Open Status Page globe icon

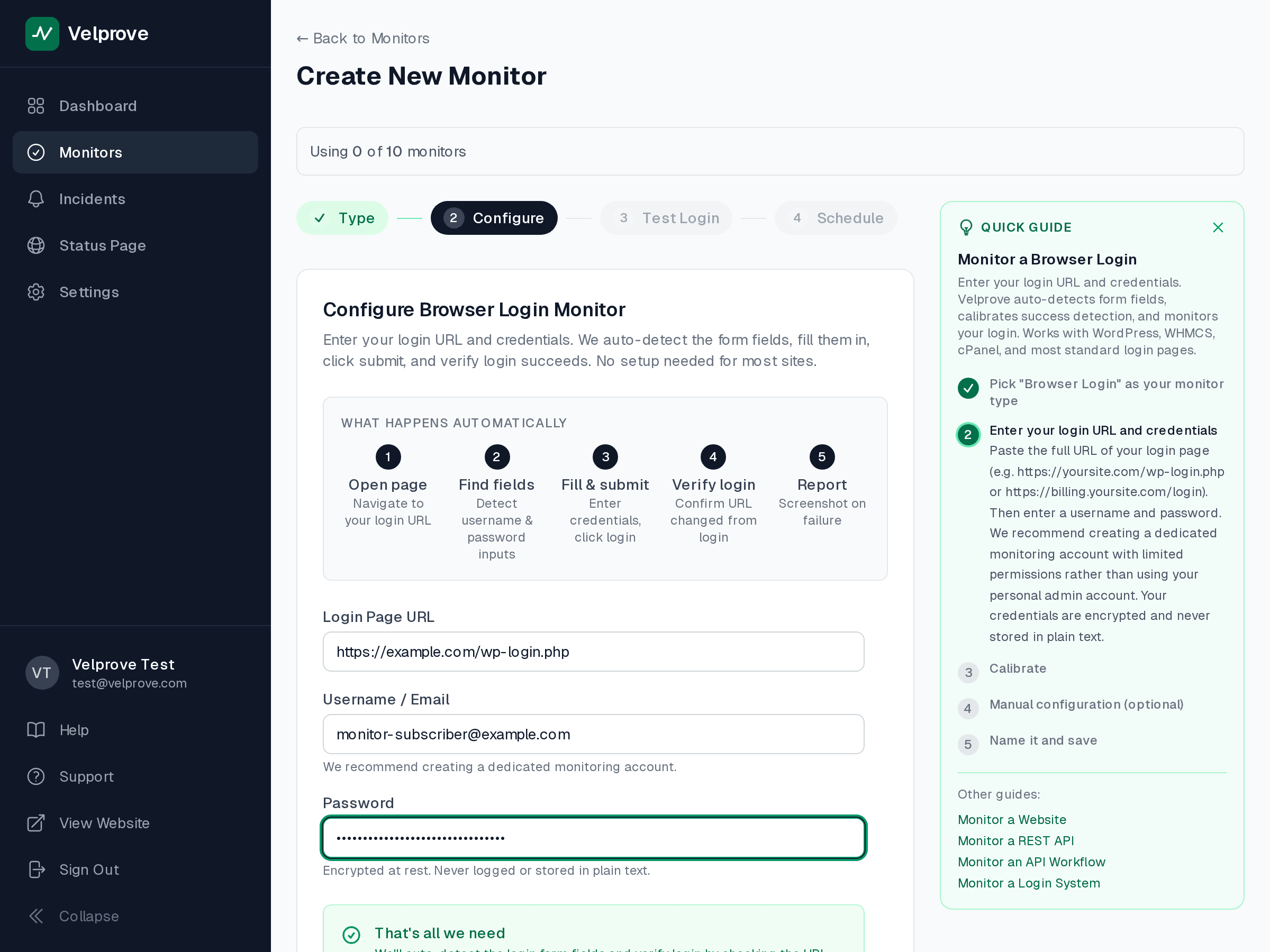click(x=35, y=245)
